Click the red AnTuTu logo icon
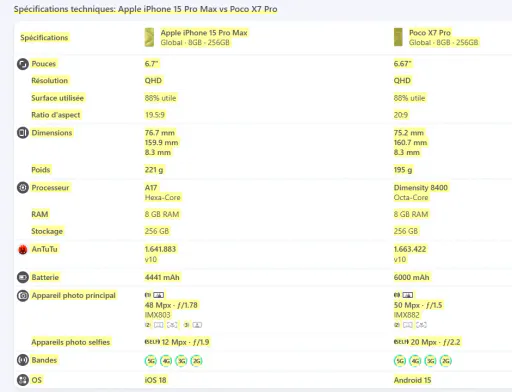 [x=23, y=249]
